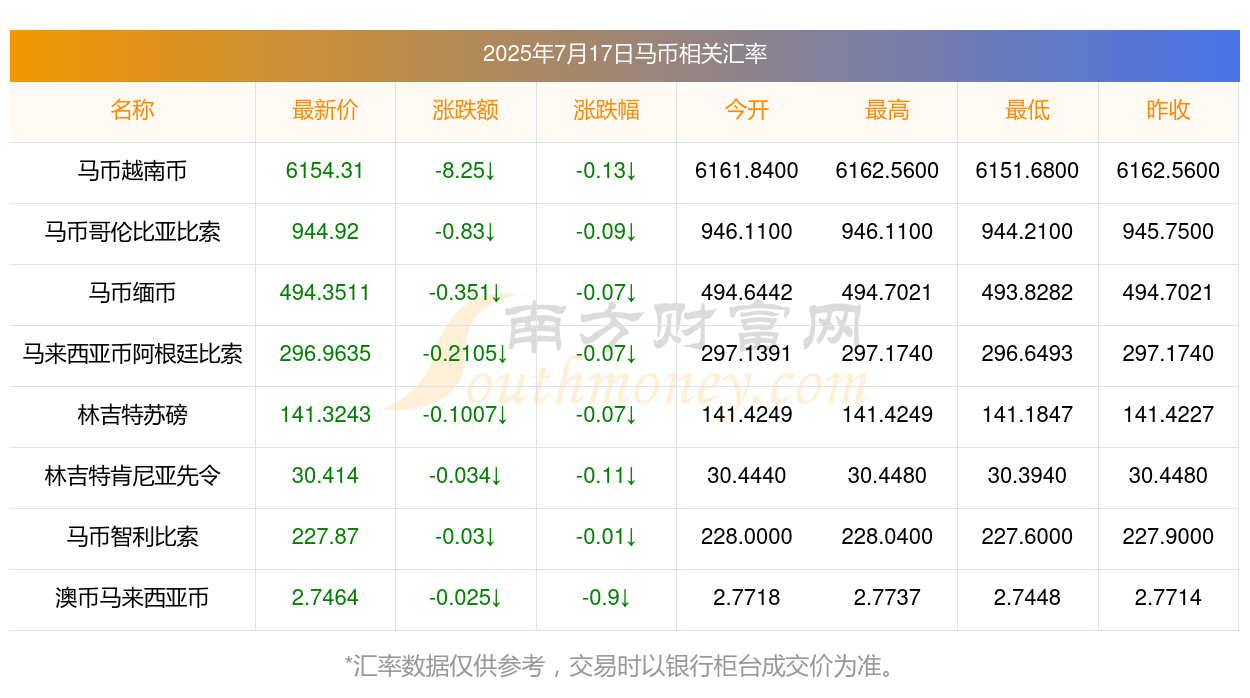Select high value 2.7737
Image resolution: width=1250 pixels, height=698 pixels.
887,598
